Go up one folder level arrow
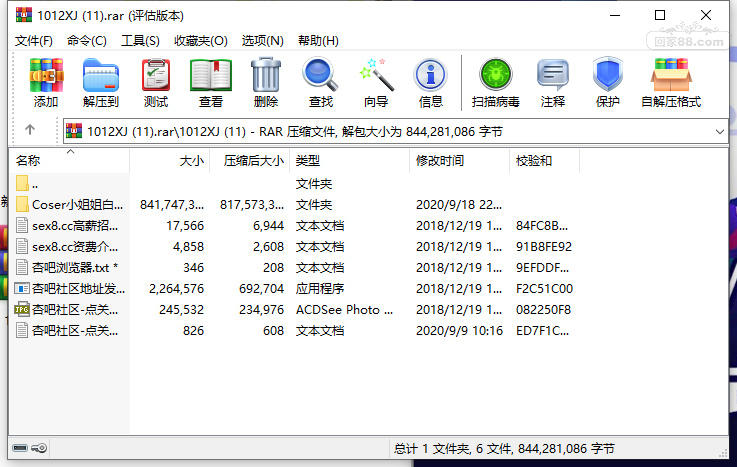 (30, 130)
